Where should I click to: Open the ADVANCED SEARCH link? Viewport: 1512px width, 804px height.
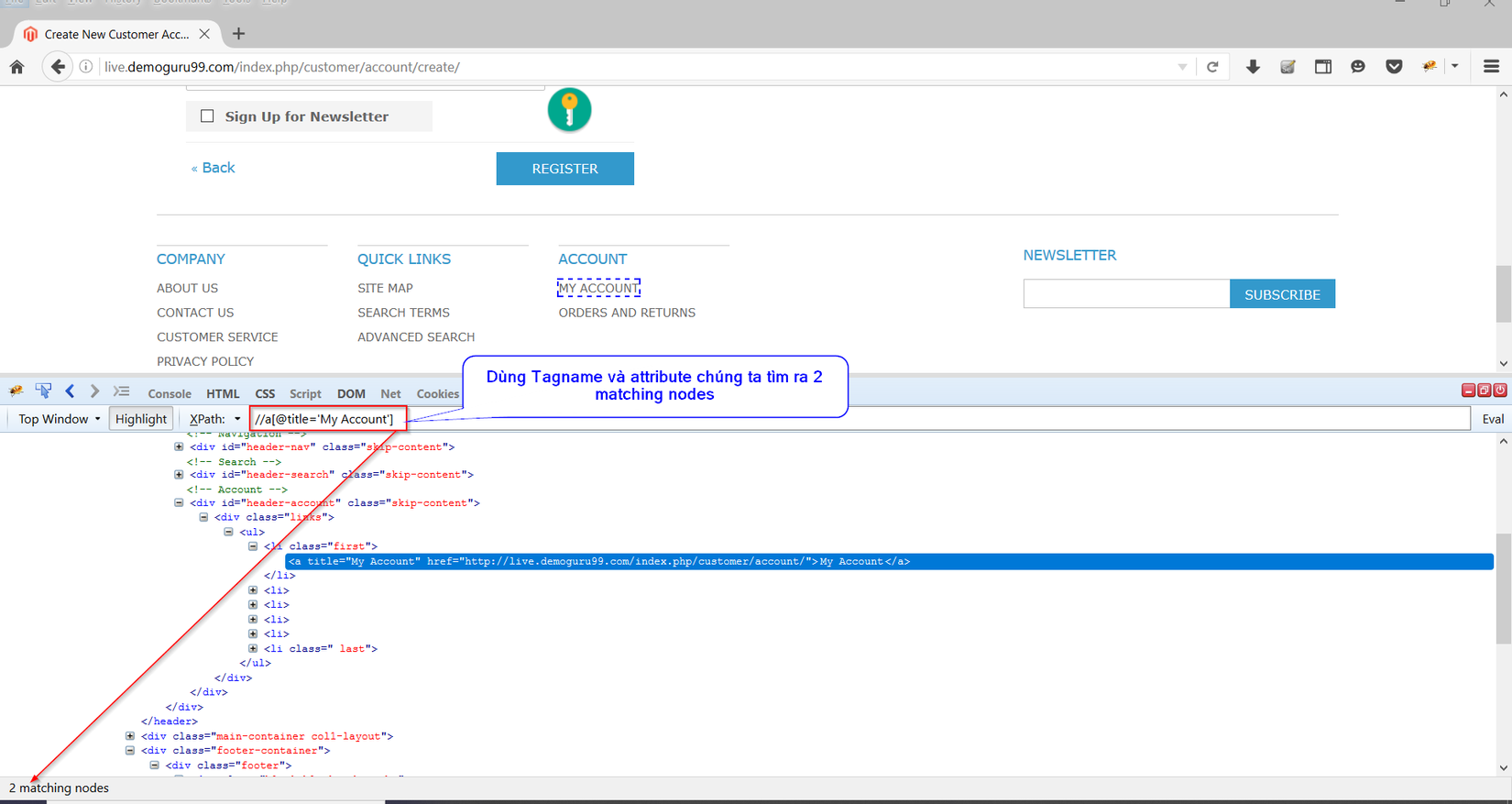pos(416,337)
